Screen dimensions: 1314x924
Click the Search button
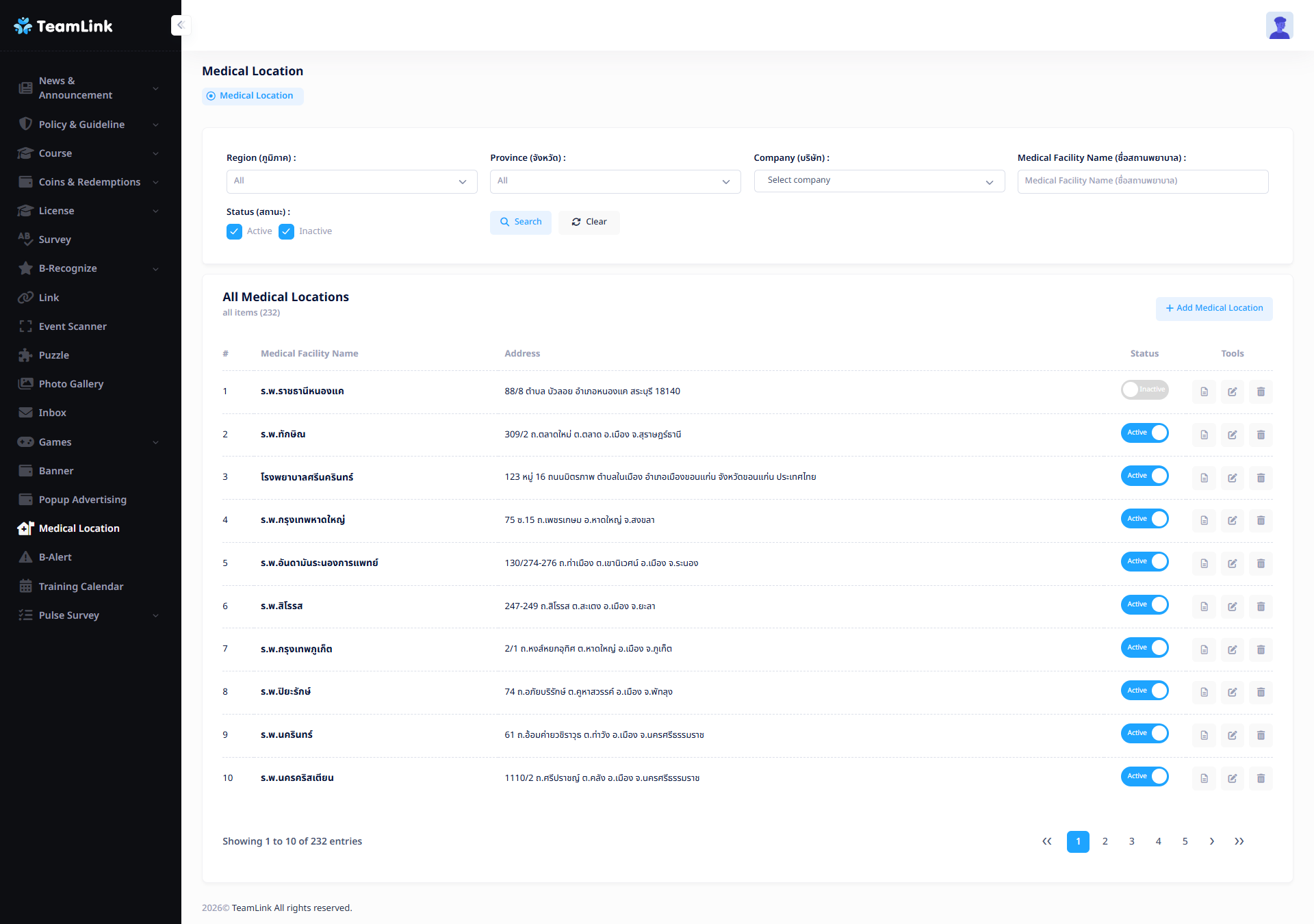coord(520,222)
